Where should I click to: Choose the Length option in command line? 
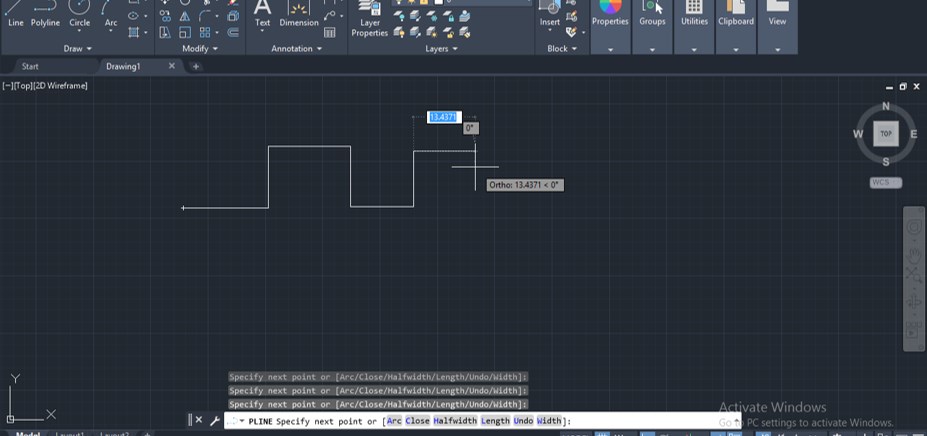click(x=495, y=421)
